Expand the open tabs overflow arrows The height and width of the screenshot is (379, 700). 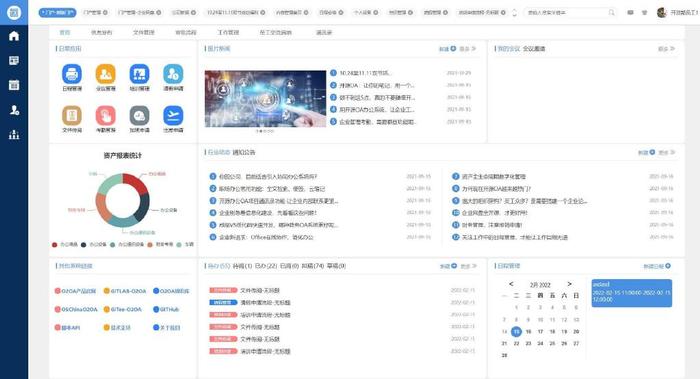[x=514, y=12]
